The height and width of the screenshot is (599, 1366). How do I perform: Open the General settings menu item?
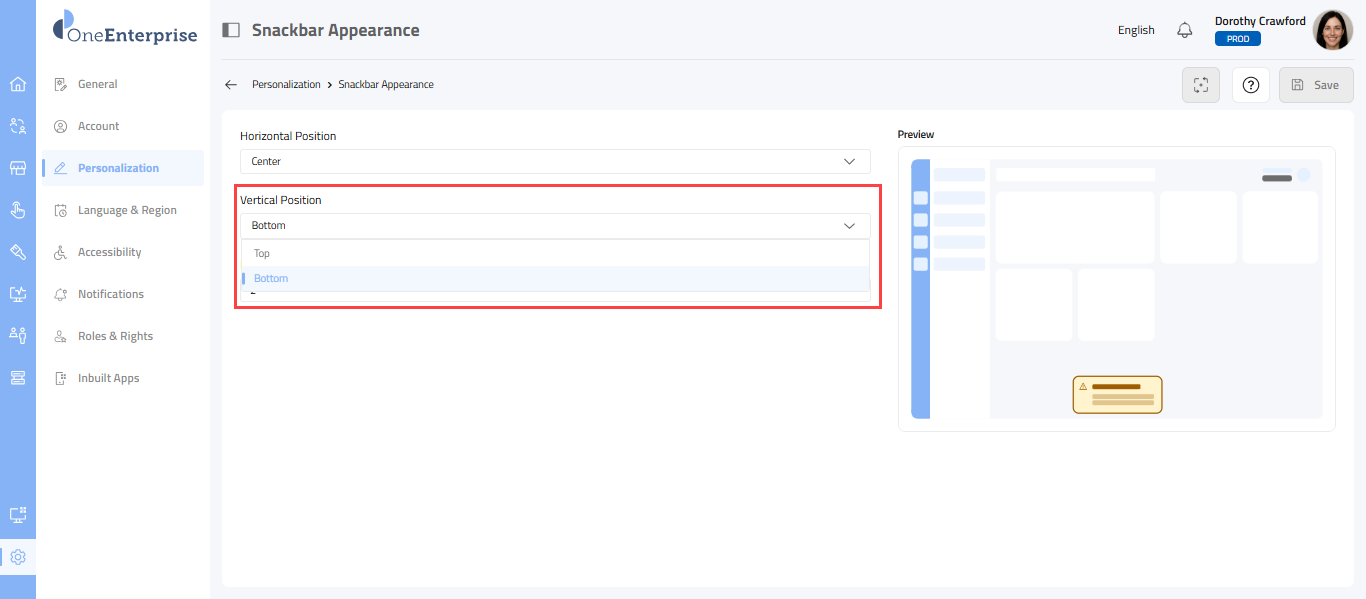[98, 84]
